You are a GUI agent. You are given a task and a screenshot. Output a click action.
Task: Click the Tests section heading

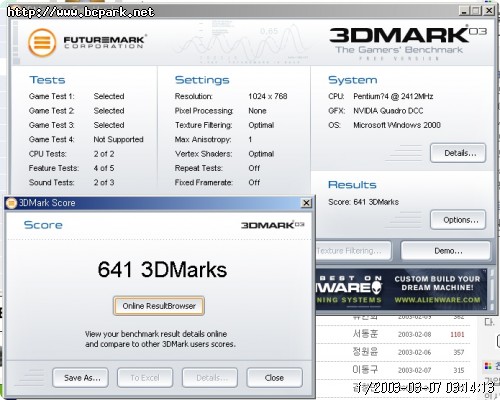[47, 80]
